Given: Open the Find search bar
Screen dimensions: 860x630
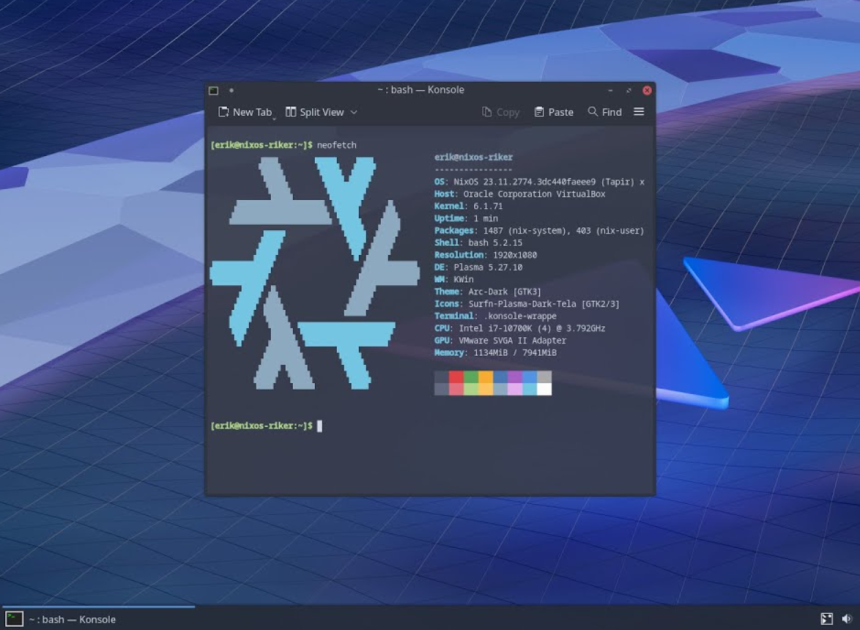Looking at the screenshot, I should pos(604,112).
